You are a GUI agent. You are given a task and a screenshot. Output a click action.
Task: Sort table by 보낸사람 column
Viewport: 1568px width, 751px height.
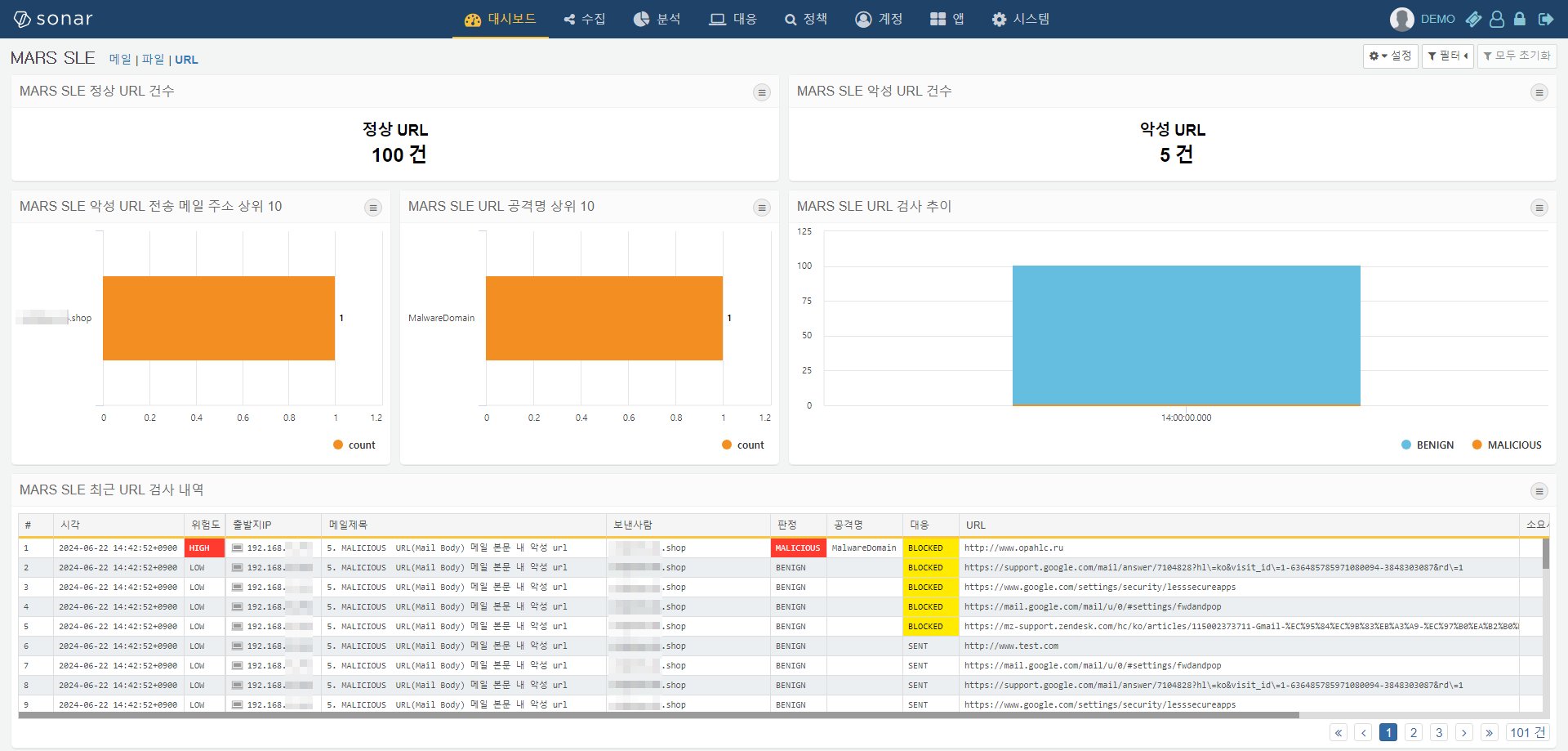click(x=688, y=525)
